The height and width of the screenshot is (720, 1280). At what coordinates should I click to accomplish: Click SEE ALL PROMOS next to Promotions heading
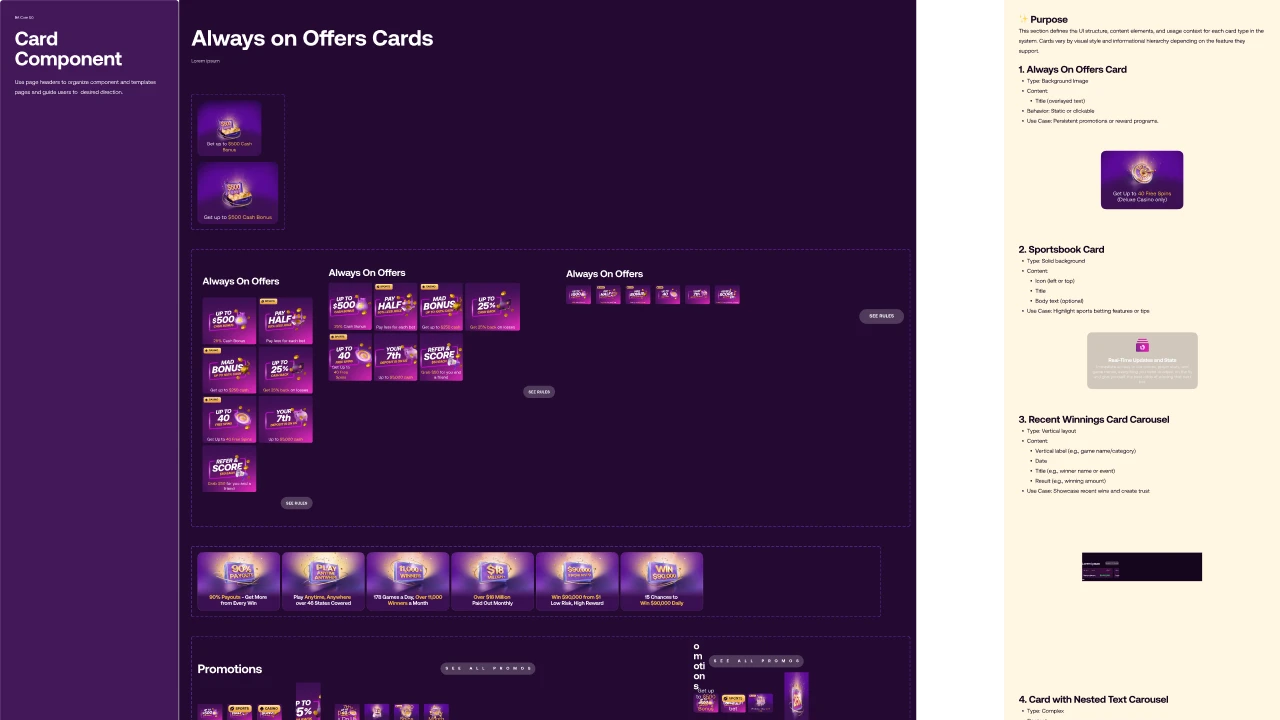(x=488, y=668)
